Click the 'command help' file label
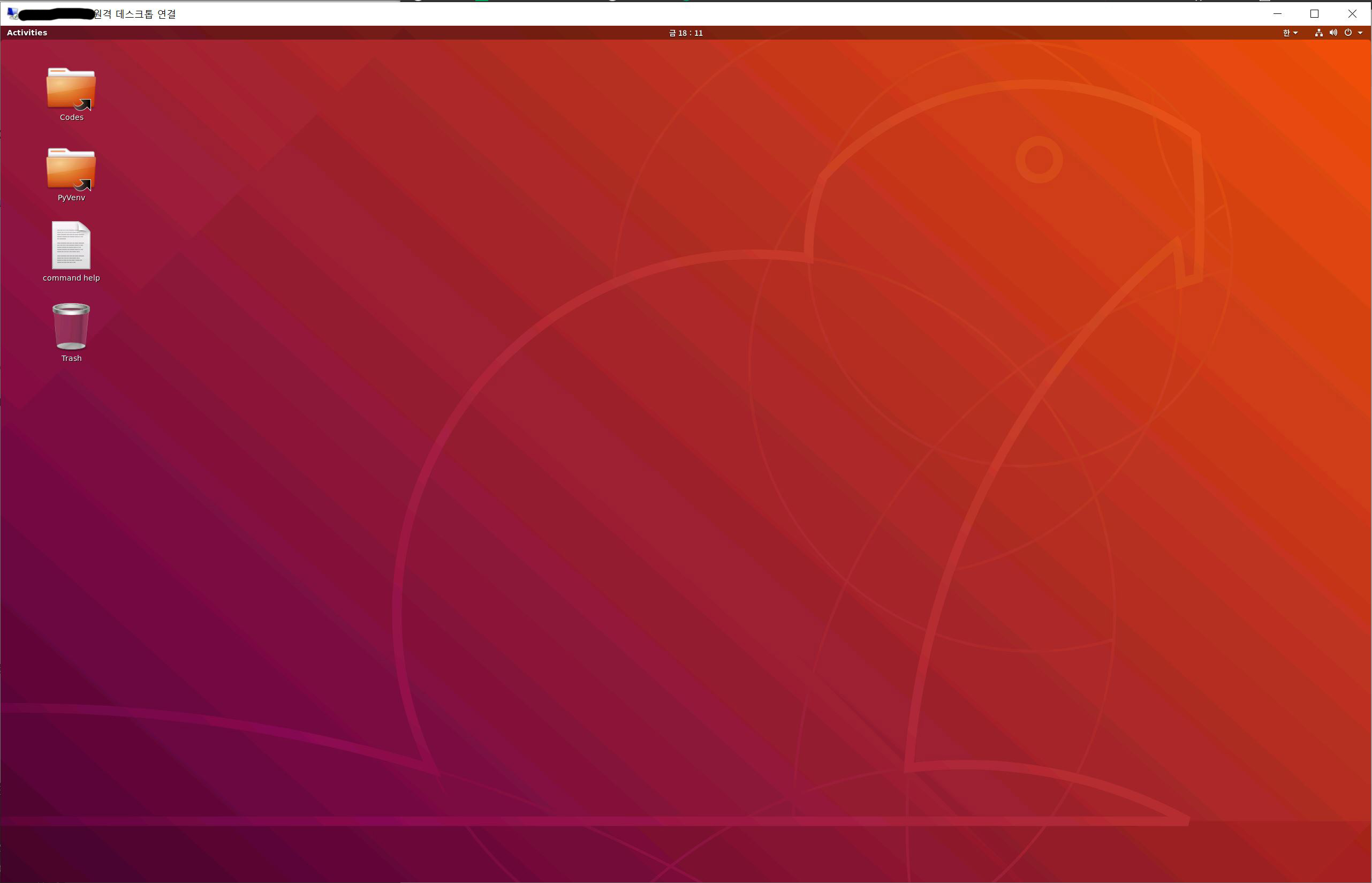The height and width of the screenshot is (883, 1372). coord(71,278)
